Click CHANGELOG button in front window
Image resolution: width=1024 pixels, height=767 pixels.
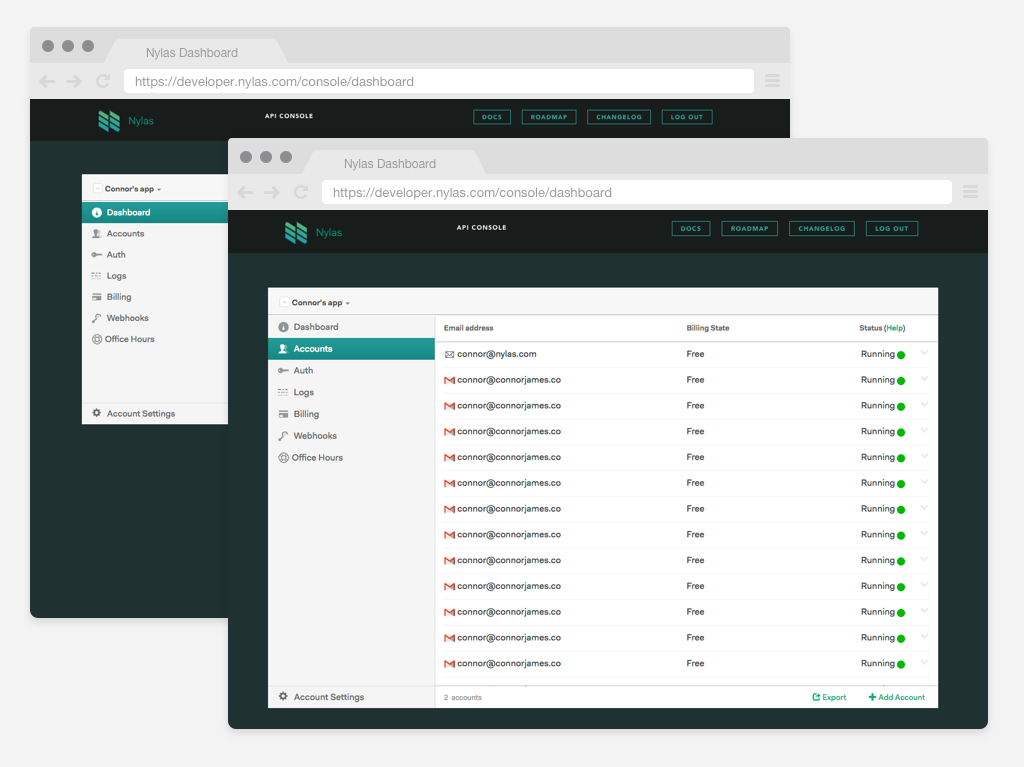pos(822,229)
